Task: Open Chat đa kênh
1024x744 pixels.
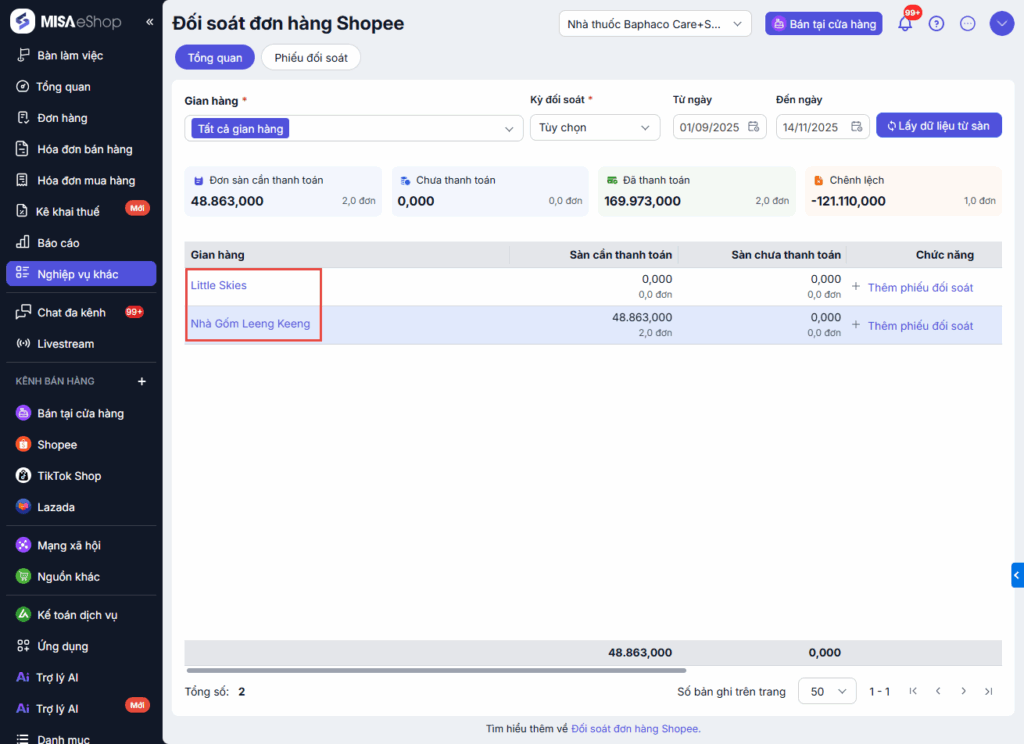Action: coord(81,313)
